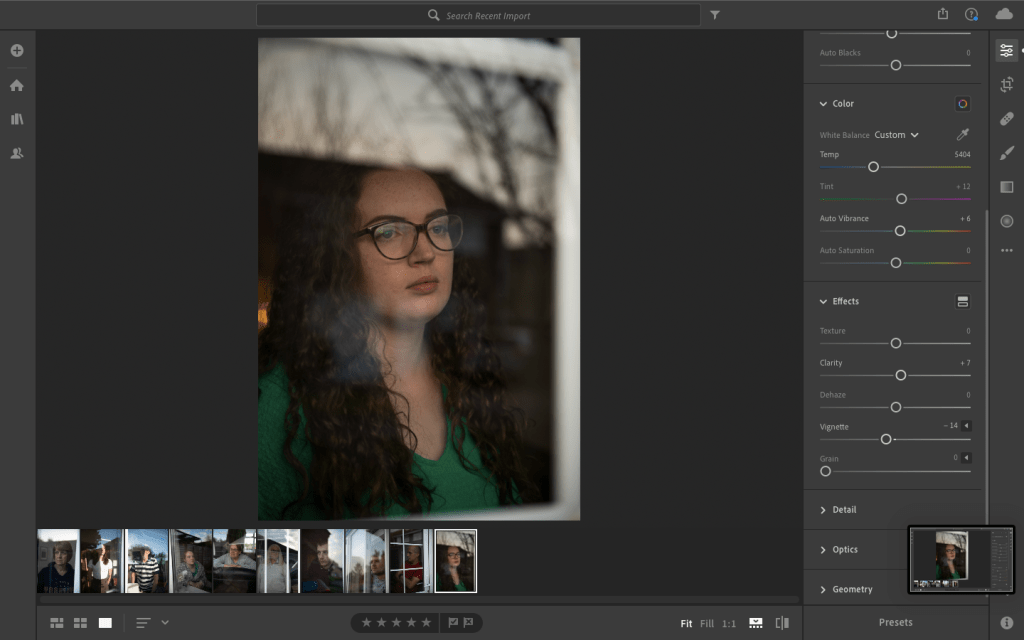This screenshot has width=1024, height=640.
Task: Select the Crop & Rotate tool
Action: pos(1007,85)
